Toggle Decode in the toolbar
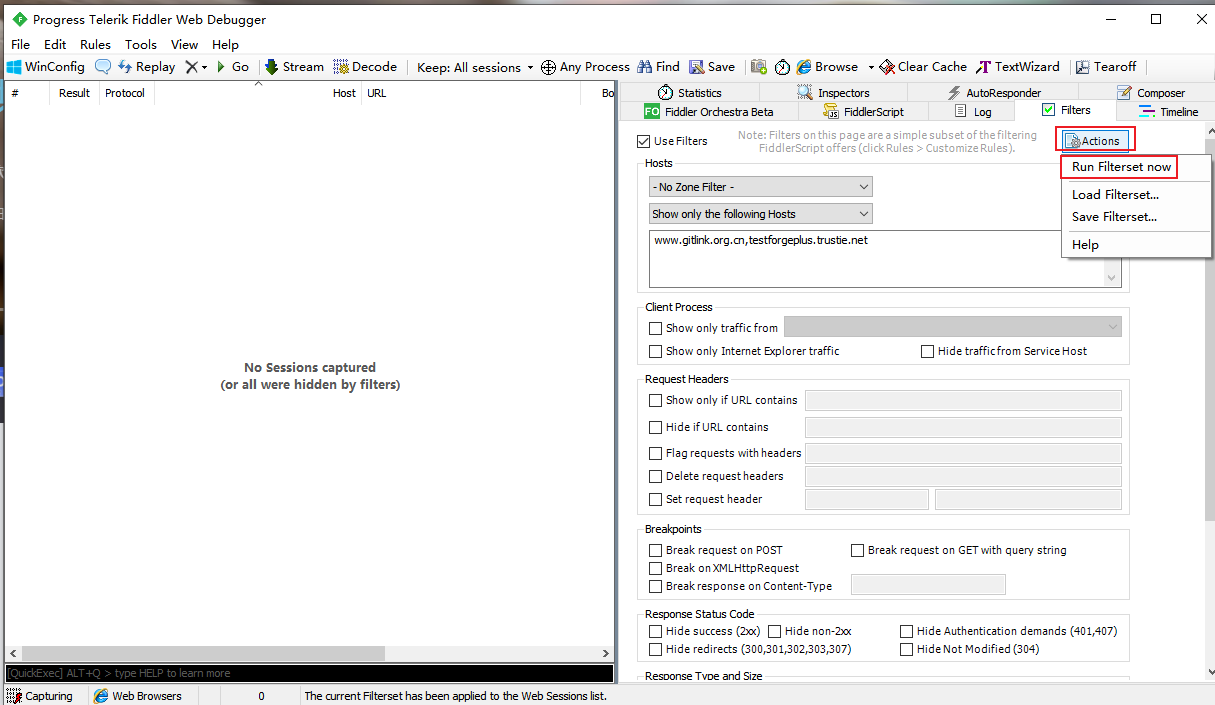The width and height of the screenshot is (1215, 705). coord(365,67)
